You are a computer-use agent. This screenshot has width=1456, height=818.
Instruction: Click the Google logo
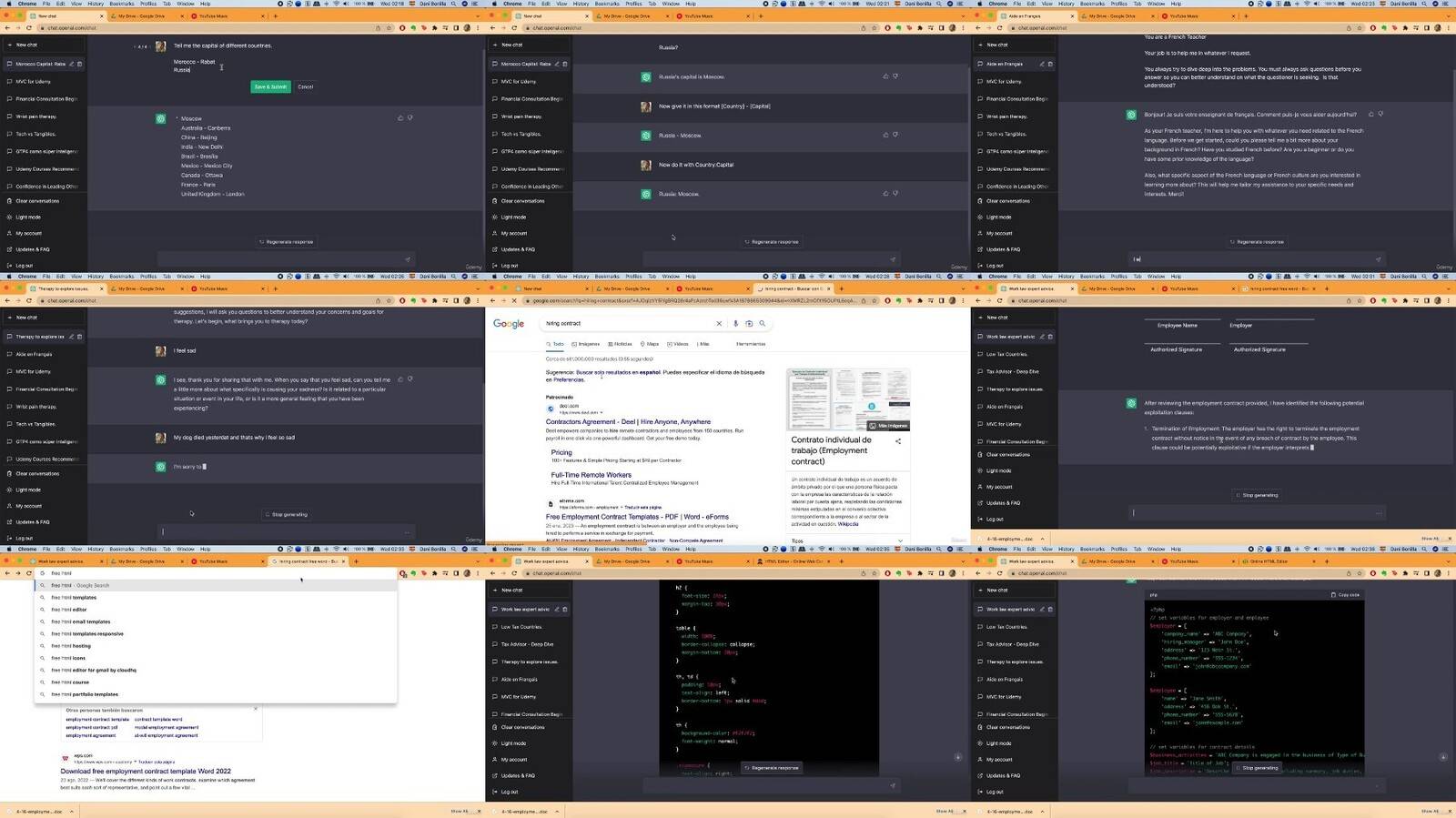pos(509,324)
